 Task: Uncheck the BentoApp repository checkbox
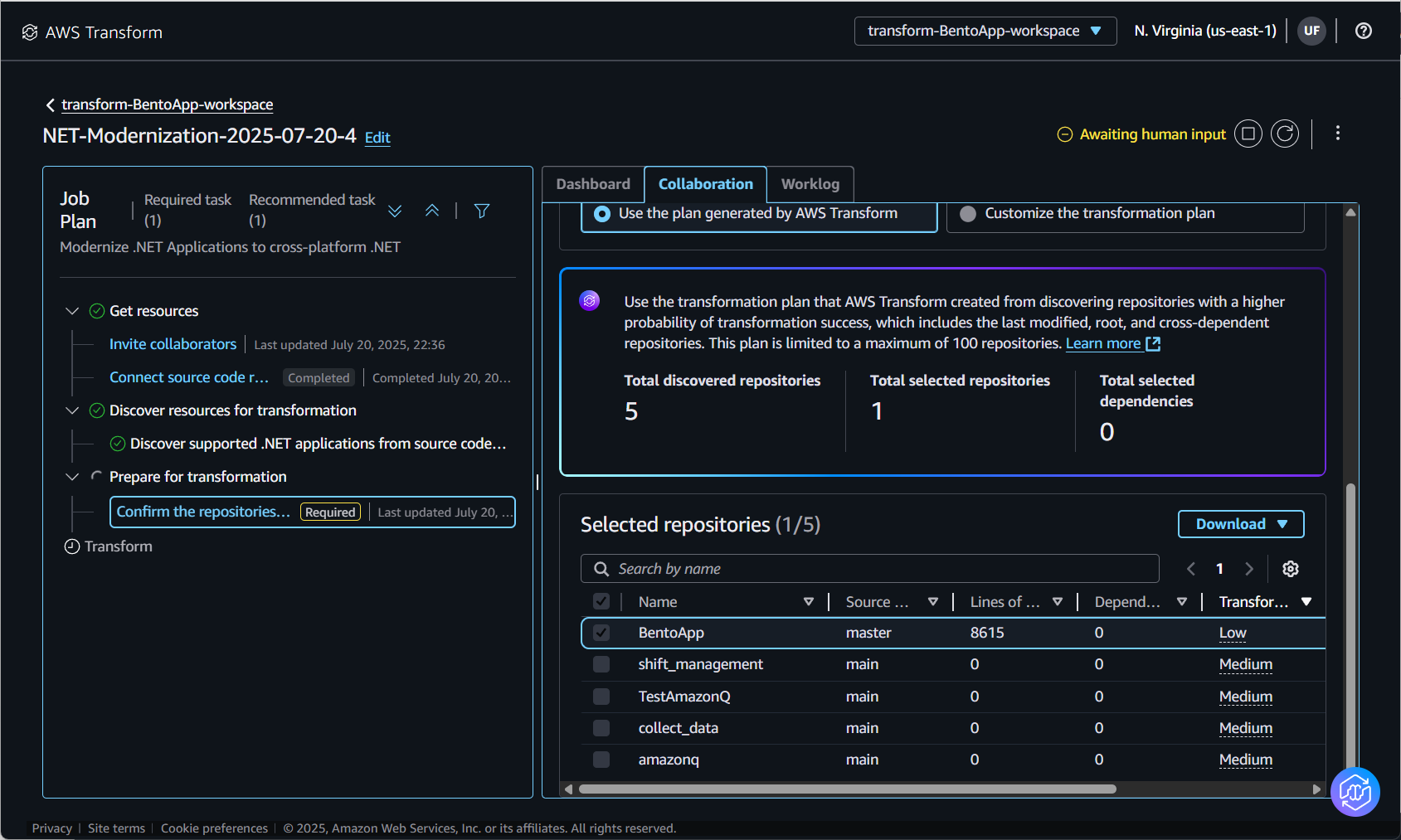pyautogui.click(x=601, y=633)
